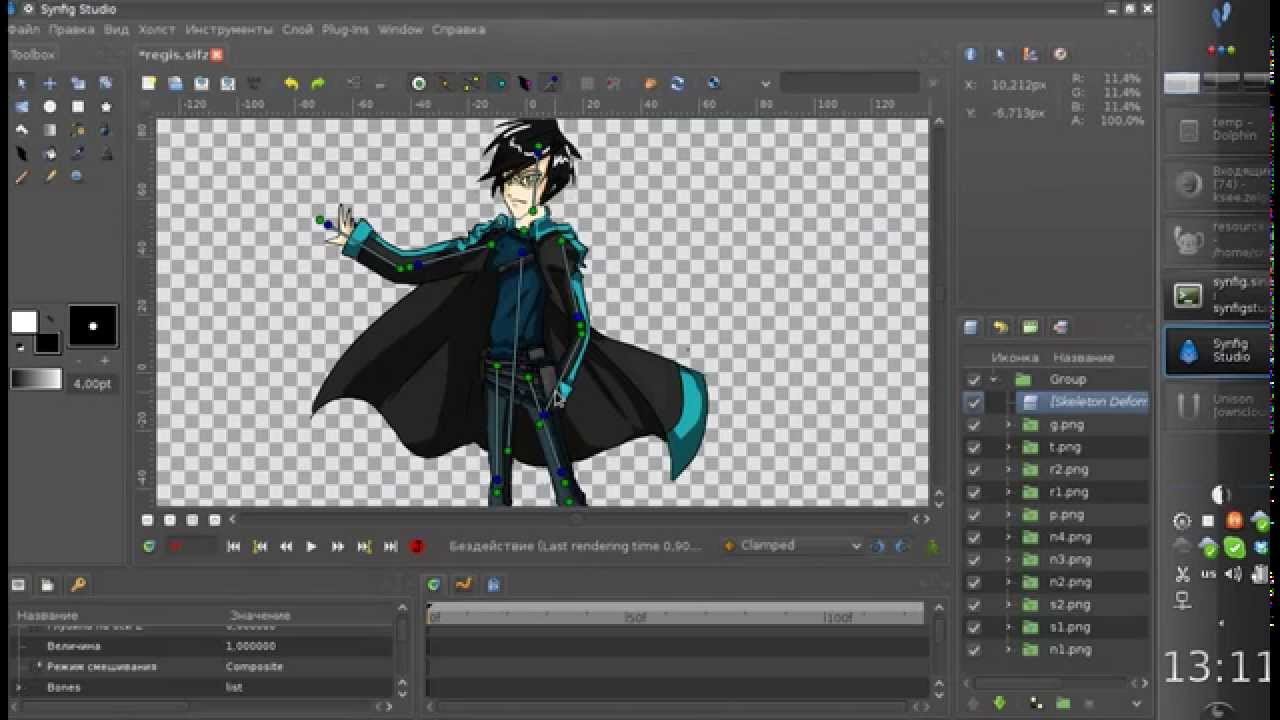
Task: Toggle visibility of the Group layer
Action: click(x=974, y=380)
